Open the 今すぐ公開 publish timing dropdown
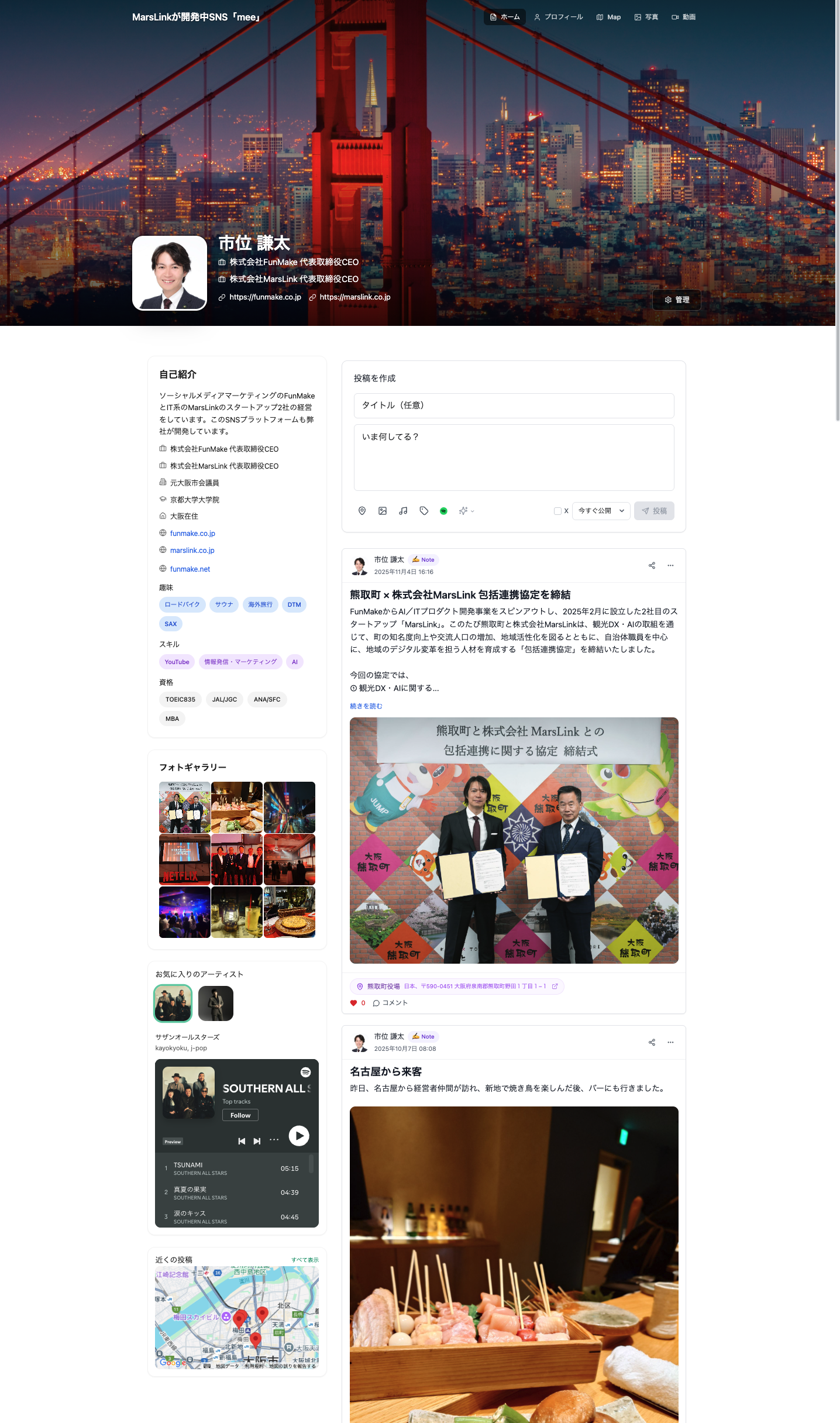Screen dimensions: 840x1423 click(601, 511)
